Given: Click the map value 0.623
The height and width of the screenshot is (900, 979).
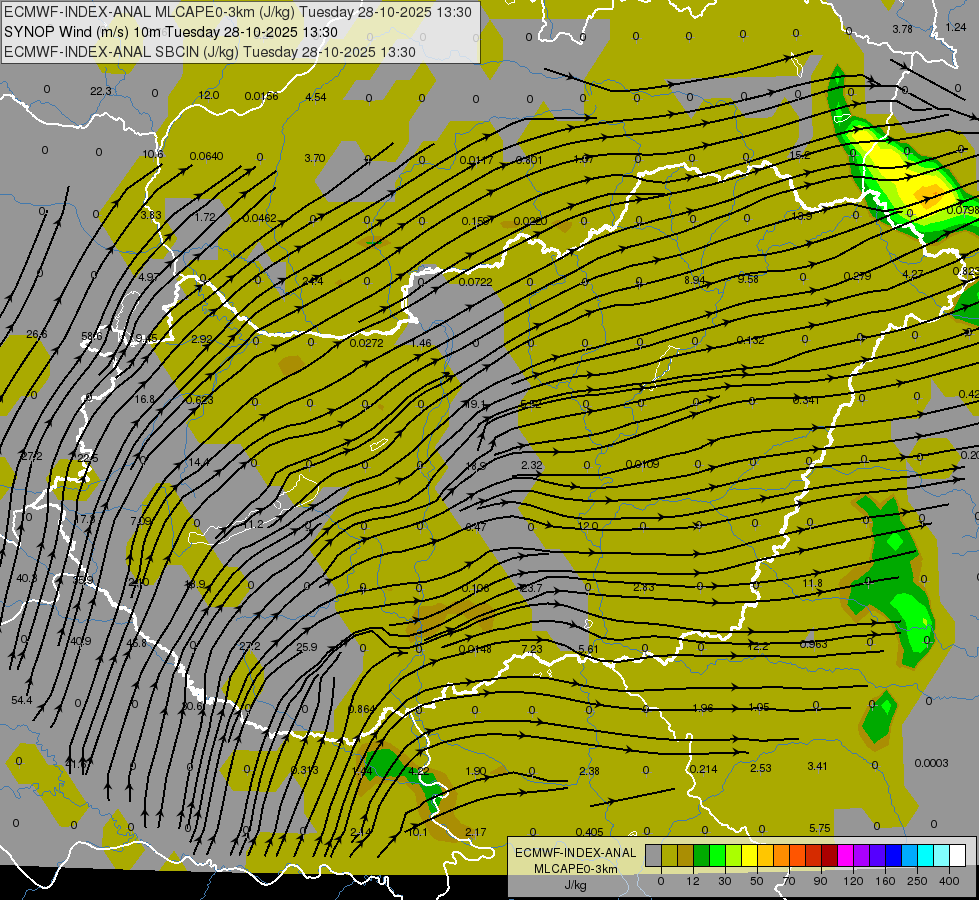Looking at the screenshot, I should (200, 400).
